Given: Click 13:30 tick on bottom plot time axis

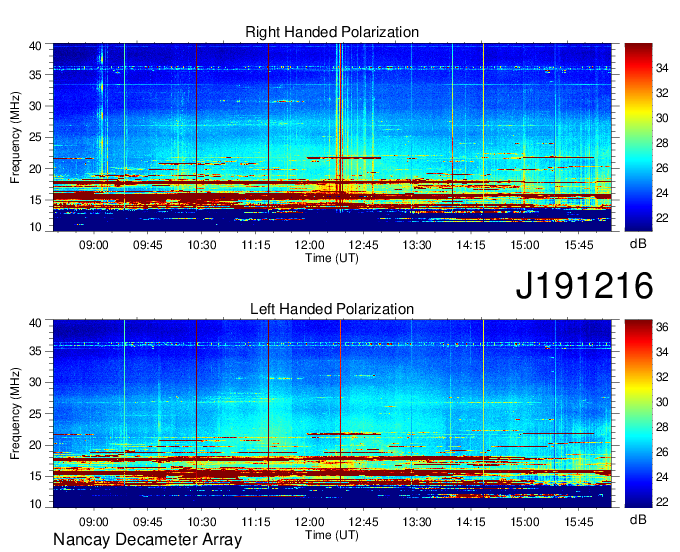Looking at the screenshot, I should [417, 522].
